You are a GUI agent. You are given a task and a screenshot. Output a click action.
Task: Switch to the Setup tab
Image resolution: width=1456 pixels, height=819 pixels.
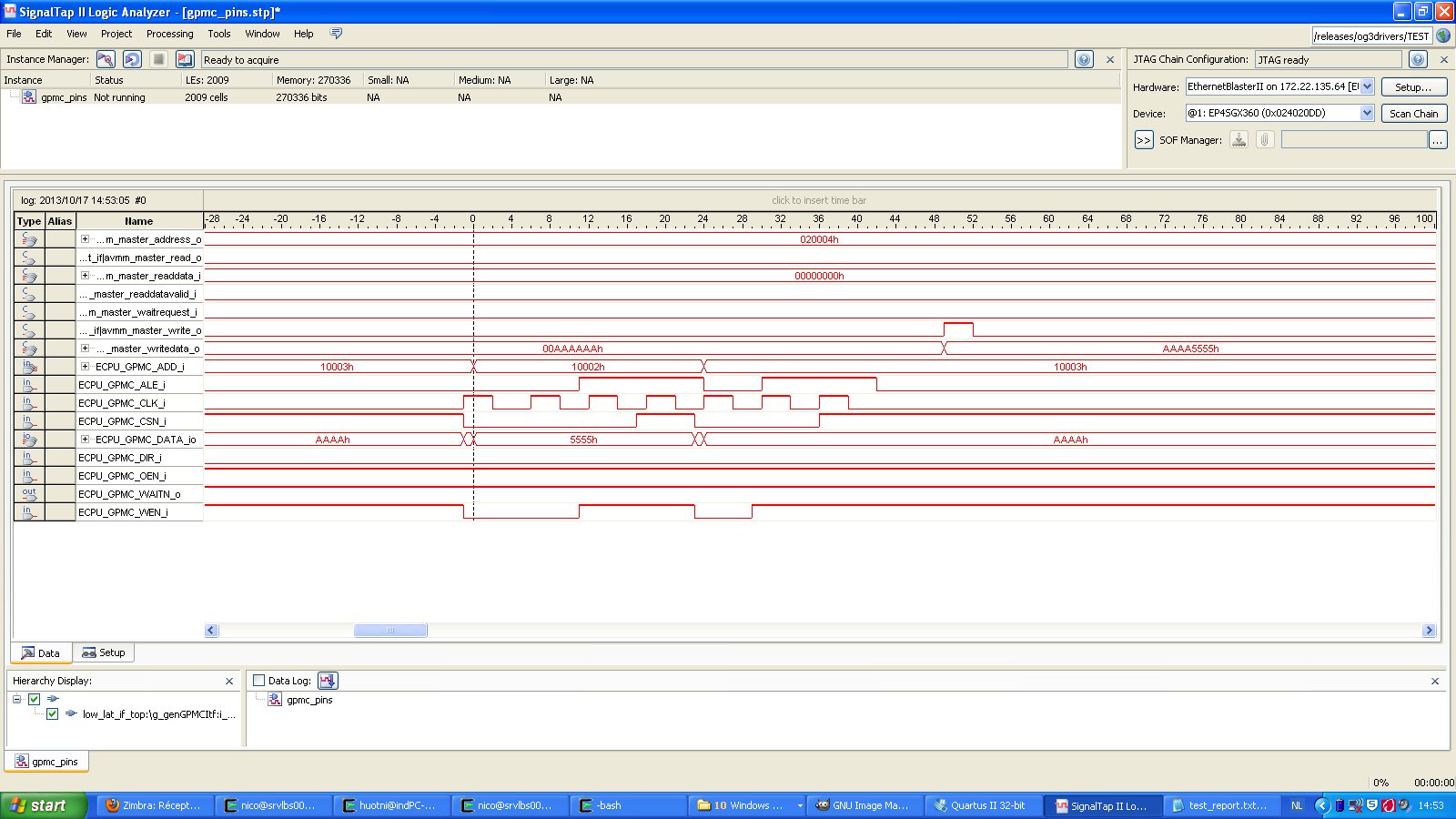click(x=104, y=652)
